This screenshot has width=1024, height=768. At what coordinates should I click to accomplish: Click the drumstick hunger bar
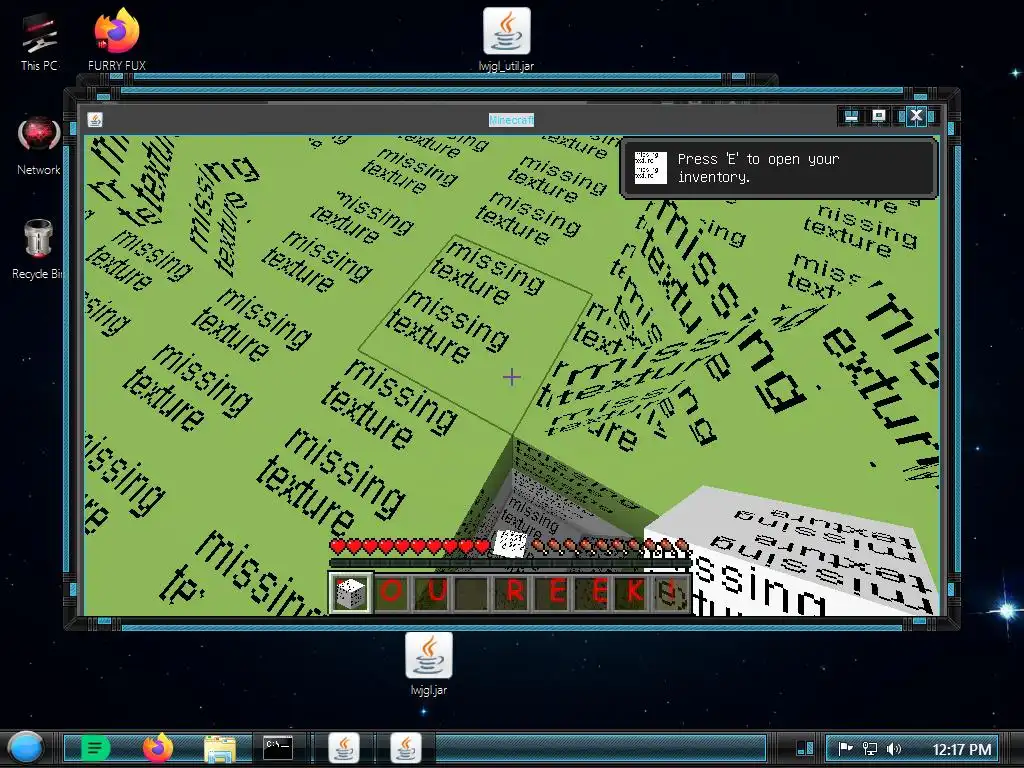click(x=609, y=546)
